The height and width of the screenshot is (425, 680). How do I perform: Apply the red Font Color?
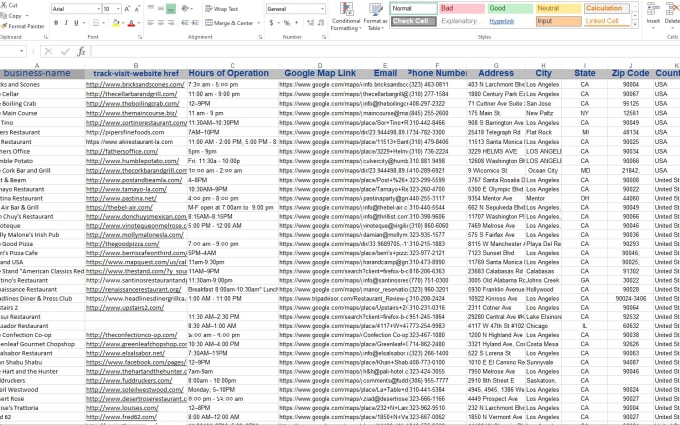pos(131,23)
